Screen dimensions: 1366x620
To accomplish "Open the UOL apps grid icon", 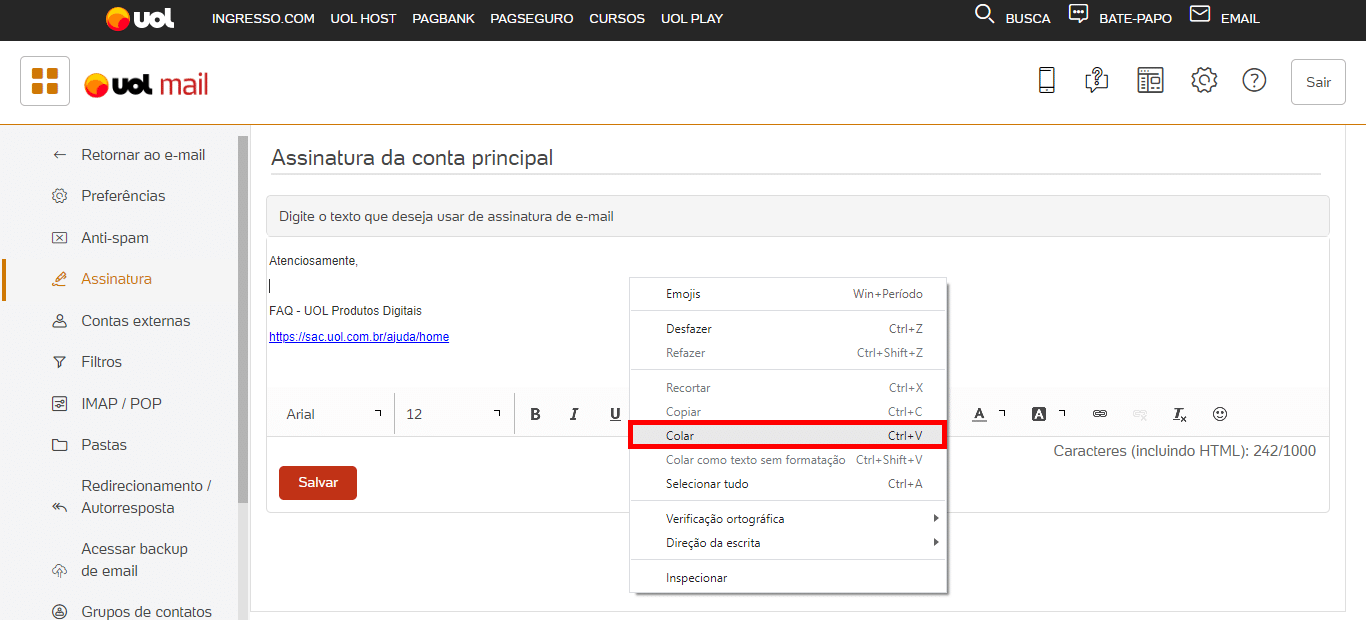I will (45, 81).
